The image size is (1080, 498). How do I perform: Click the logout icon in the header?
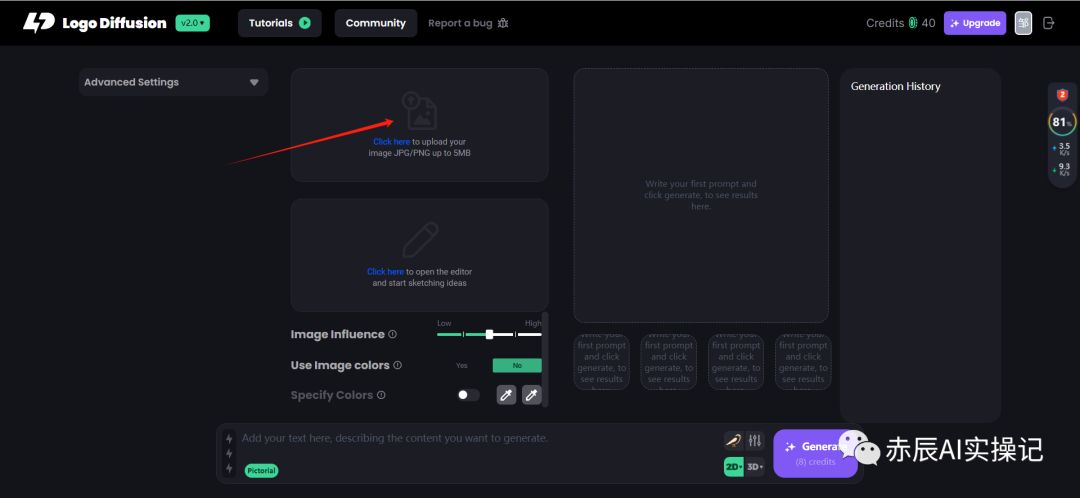[x=1049, y=23]
